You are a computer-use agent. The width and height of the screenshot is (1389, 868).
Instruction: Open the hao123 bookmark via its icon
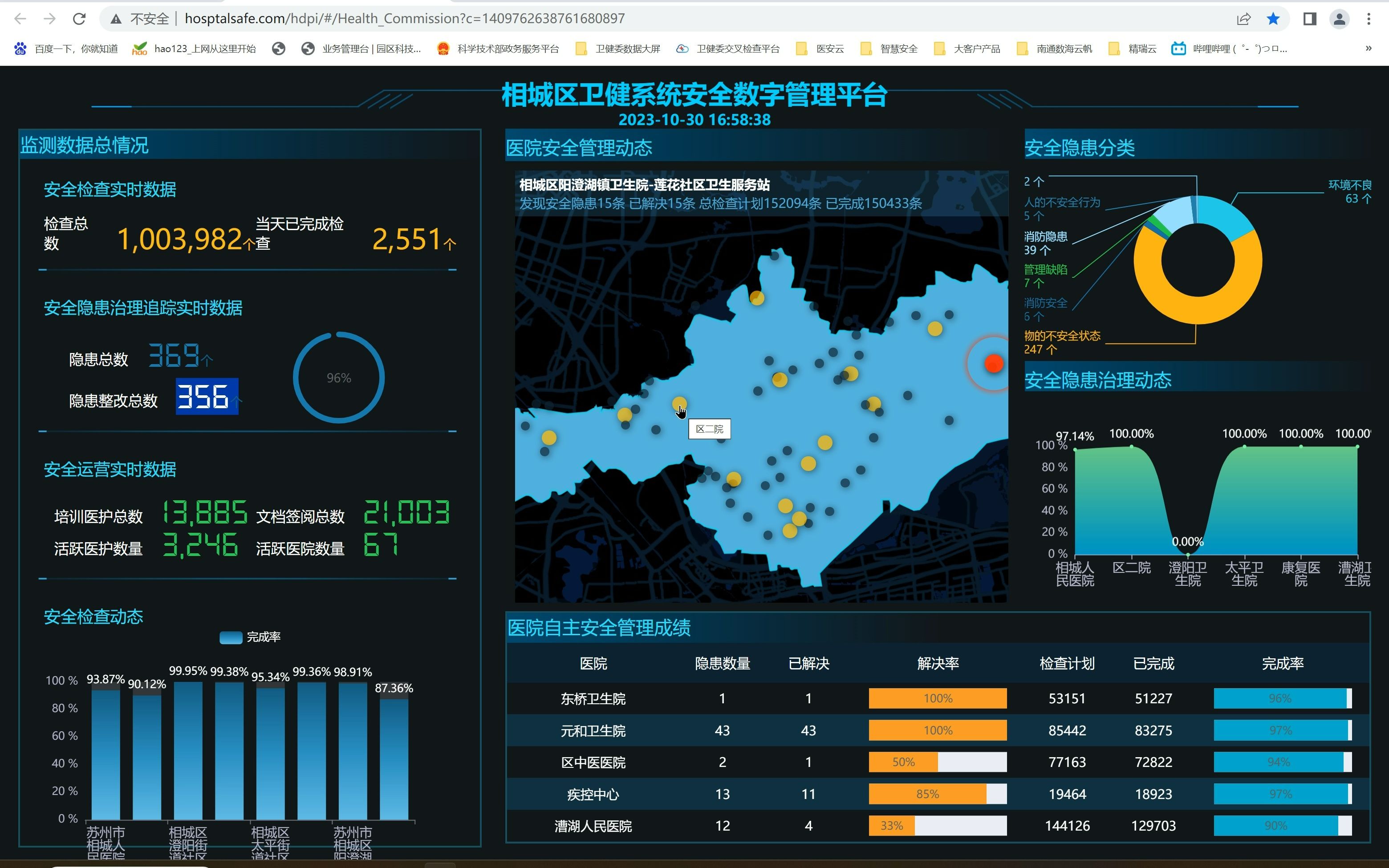coord(139,48)
